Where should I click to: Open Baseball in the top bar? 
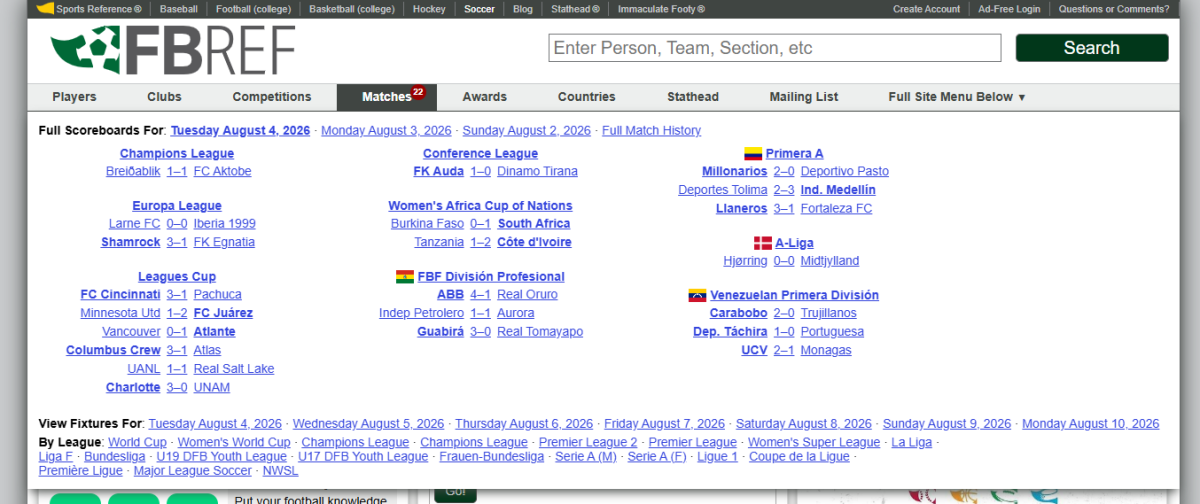pos(178,9)
